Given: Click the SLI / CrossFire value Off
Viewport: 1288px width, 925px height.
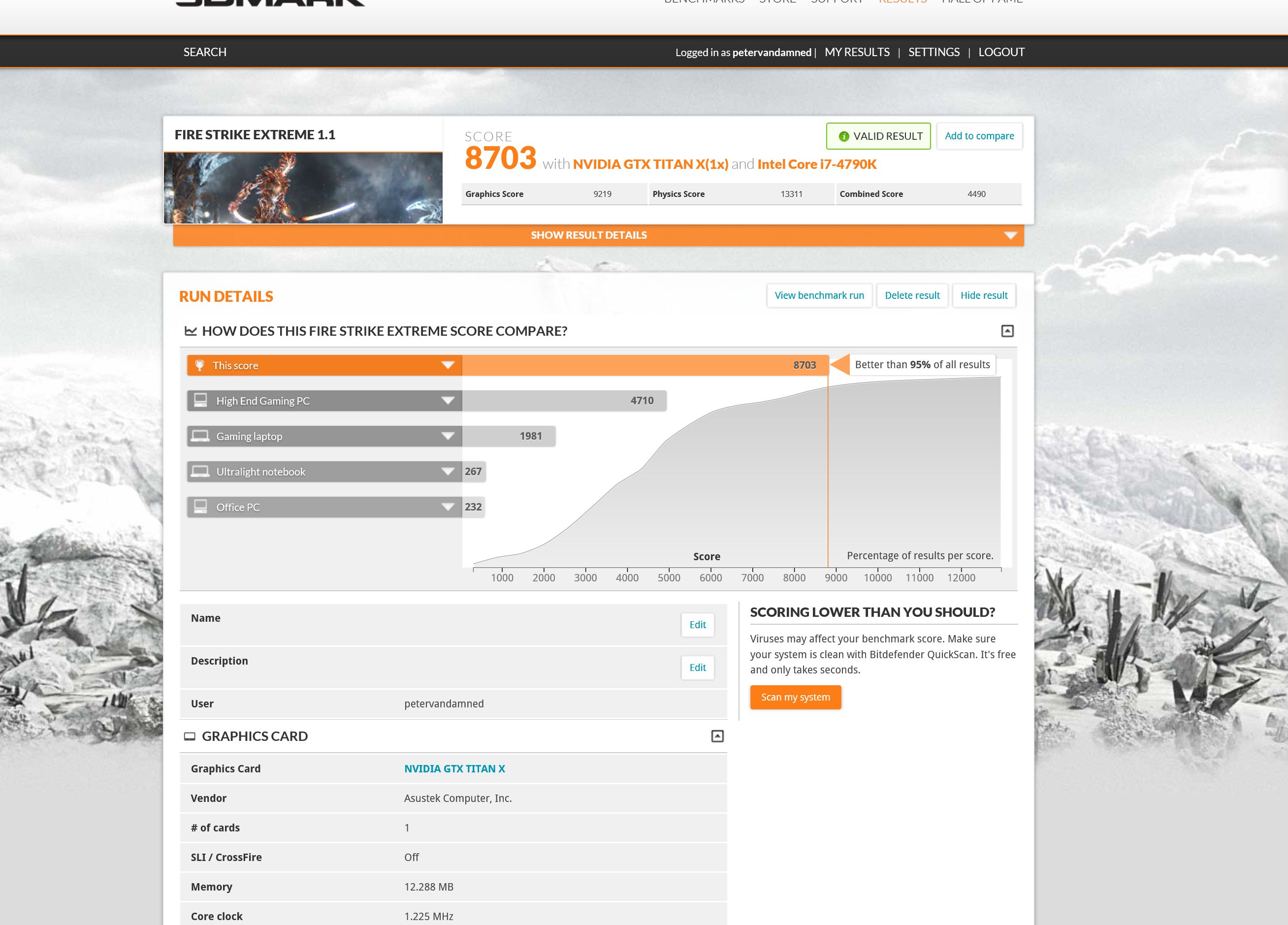Looking at the screenshot, I should point(411,858).
